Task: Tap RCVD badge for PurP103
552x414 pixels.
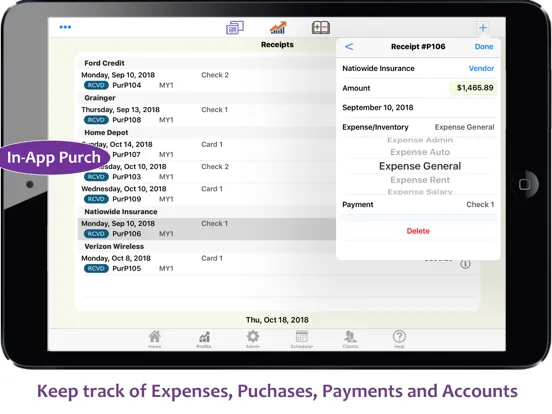Action: pyautogui.click(x=96, y=177)
